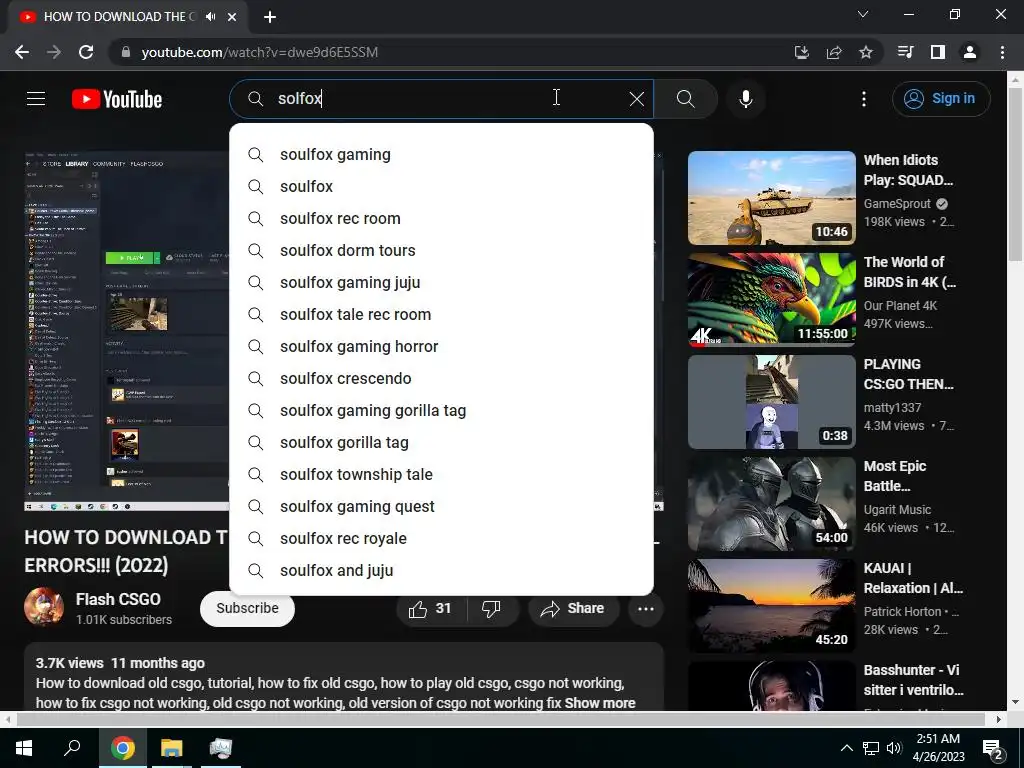This screenshot has height=768, width=1024.
Task: Open 'The World of BIRDS in 4K' thumbnail
Action: click(772, 300)
